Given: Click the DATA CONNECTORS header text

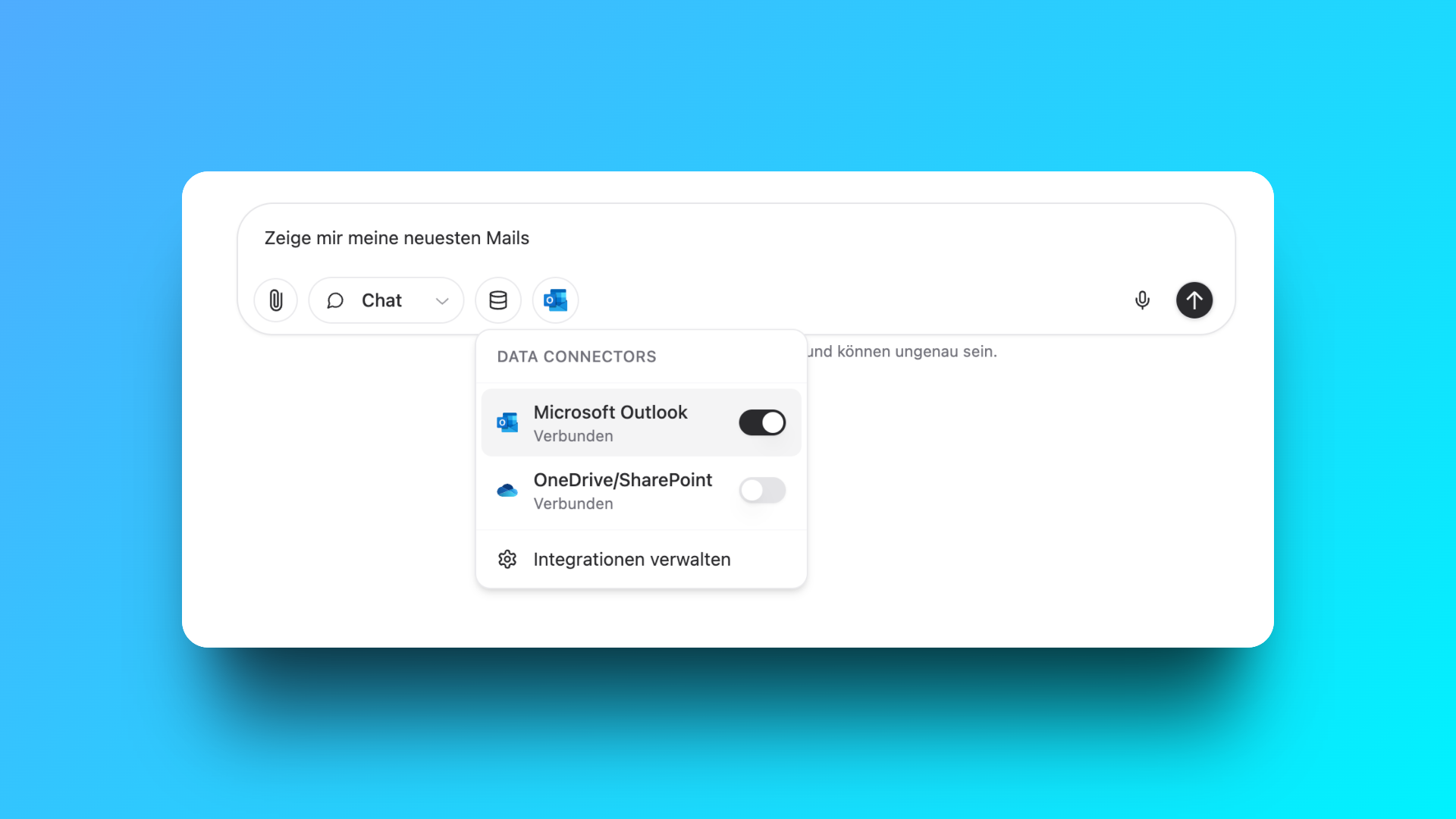Looking at the screenshot, I should (576, 356).
